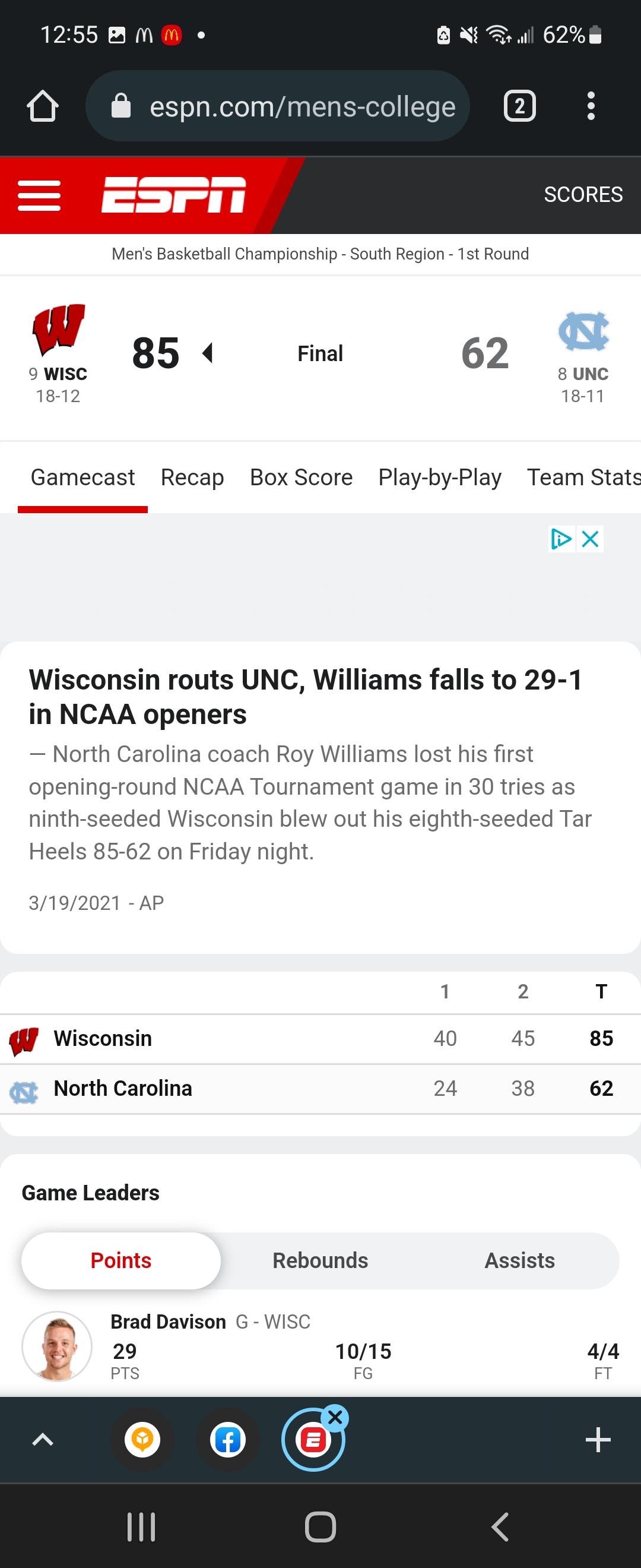Tap the browser home icon

coord(43,106)
